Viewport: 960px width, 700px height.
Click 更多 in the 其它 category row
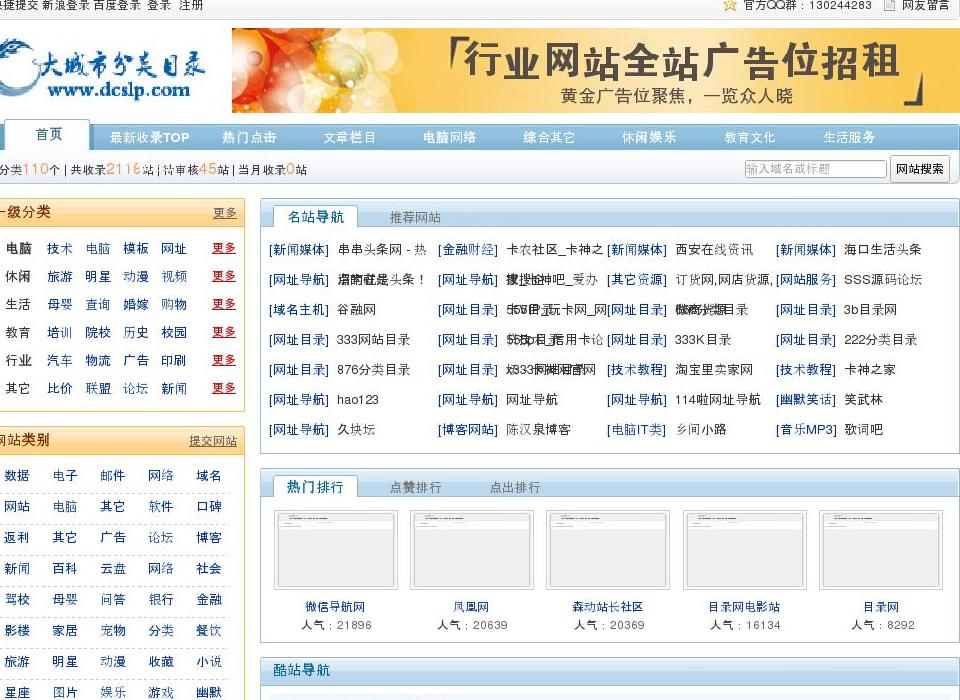223,388
